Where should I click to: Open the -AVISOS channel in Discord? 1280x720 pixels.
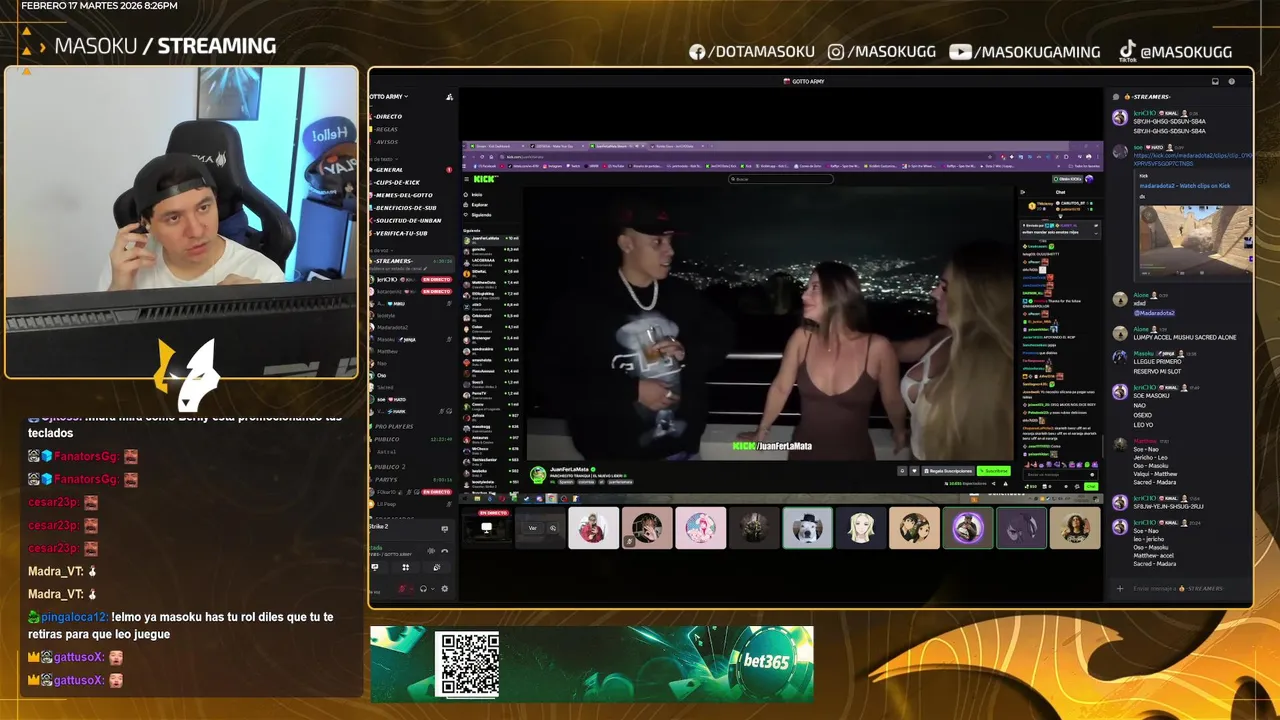point(386,142)
